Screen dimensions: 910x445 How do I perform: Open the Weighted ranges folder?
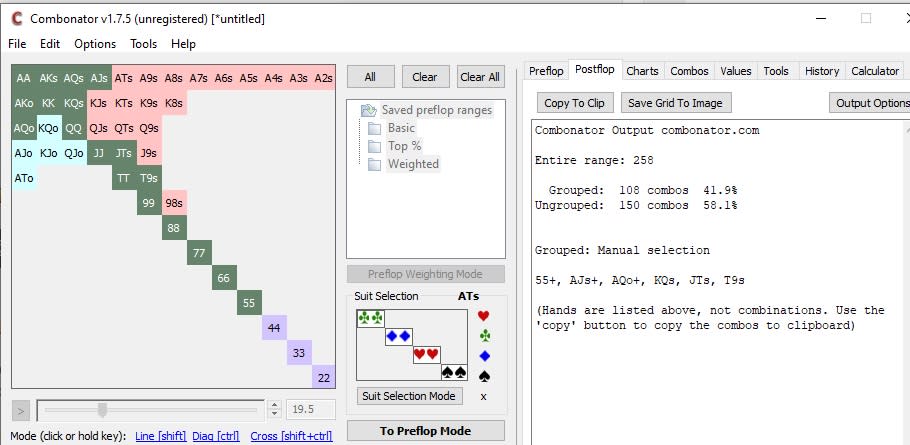click(403, 164)
